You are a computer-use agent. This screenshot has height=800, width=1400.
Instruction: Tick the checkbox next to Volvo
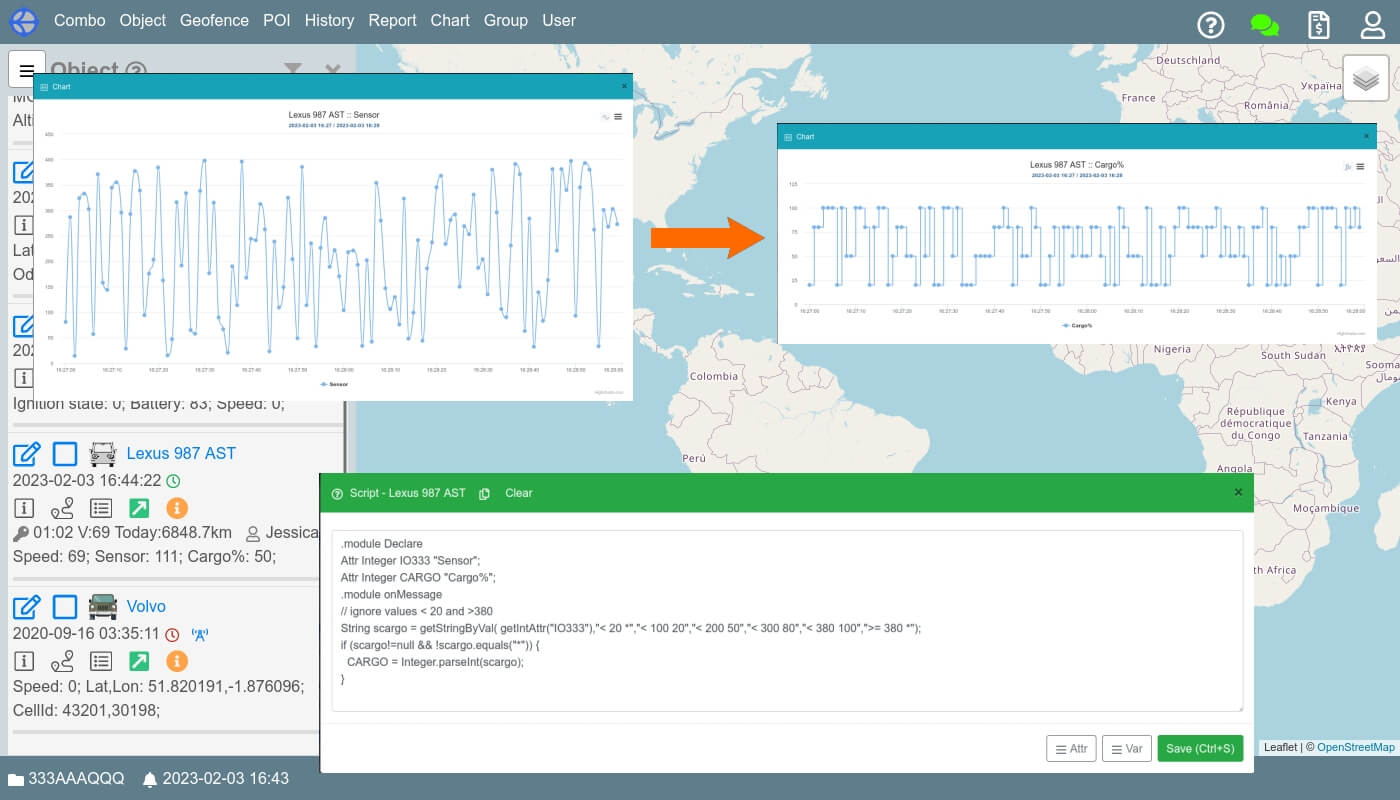[65, 607]
